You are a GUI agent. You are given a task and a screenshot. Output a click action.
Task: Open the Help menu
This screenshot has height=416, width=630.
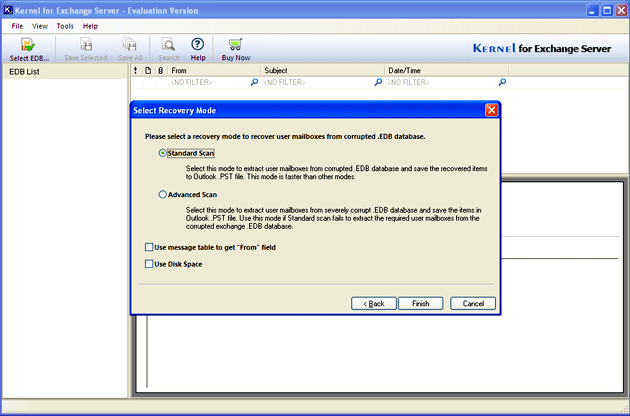pyautogui.click(x=90, y=26)
